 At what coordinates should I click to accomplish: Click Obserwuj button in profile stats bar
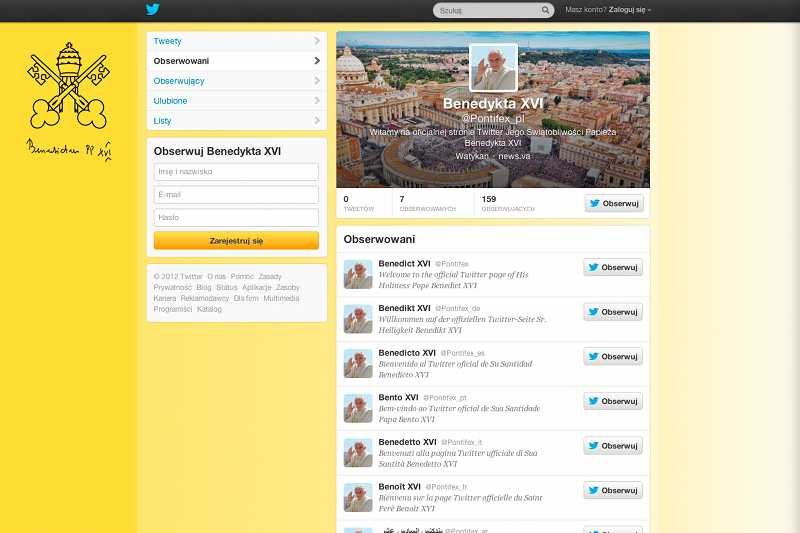pos(614,204)
